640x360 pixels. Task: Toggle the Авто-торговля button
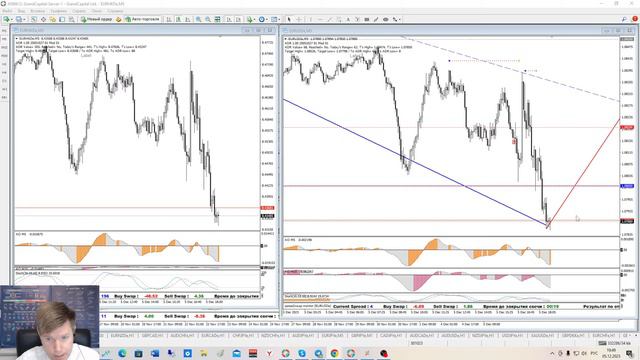(142, 19)
